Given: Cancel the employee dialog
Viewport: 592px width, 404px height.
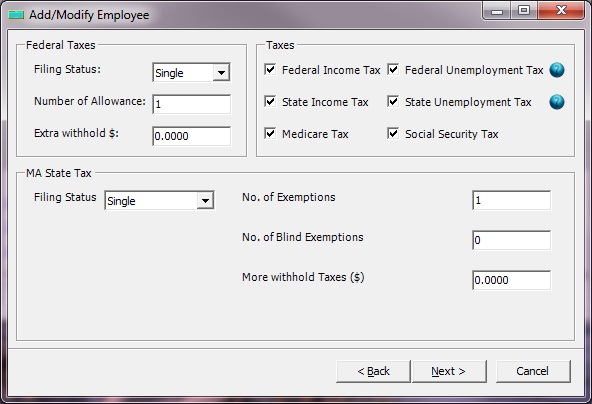Looking at the screenshot, I should (533, 371).
